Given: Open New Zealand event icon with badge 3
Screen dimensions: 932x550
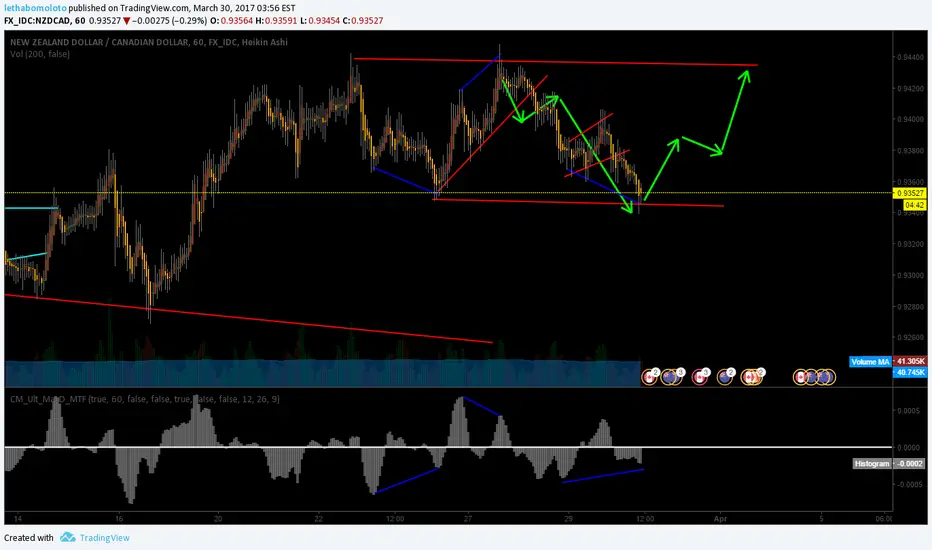Looking at the screenshot, I should pyautogui.click(x=671, y=377).
